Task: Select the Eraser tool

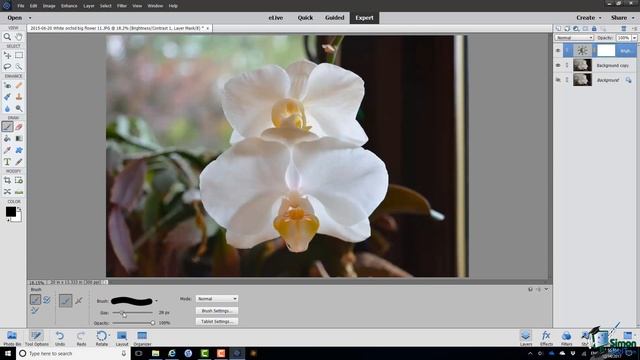Action: 19,127
